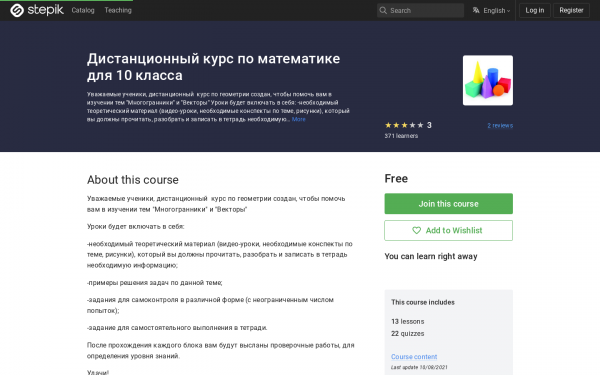Screen dimensions: 600x375
Task: Open the Course content link
Action: (x=414, y=357)
